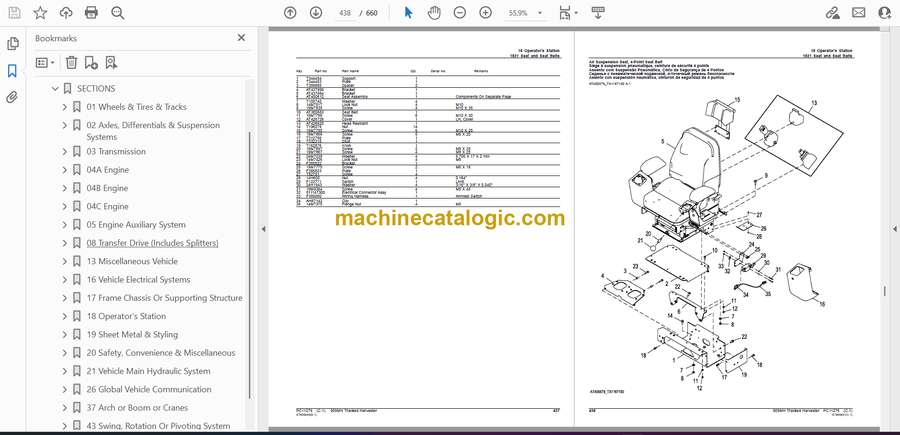Open the zoom level dropdown
The image size is (900, 435).
click(540, 13)
